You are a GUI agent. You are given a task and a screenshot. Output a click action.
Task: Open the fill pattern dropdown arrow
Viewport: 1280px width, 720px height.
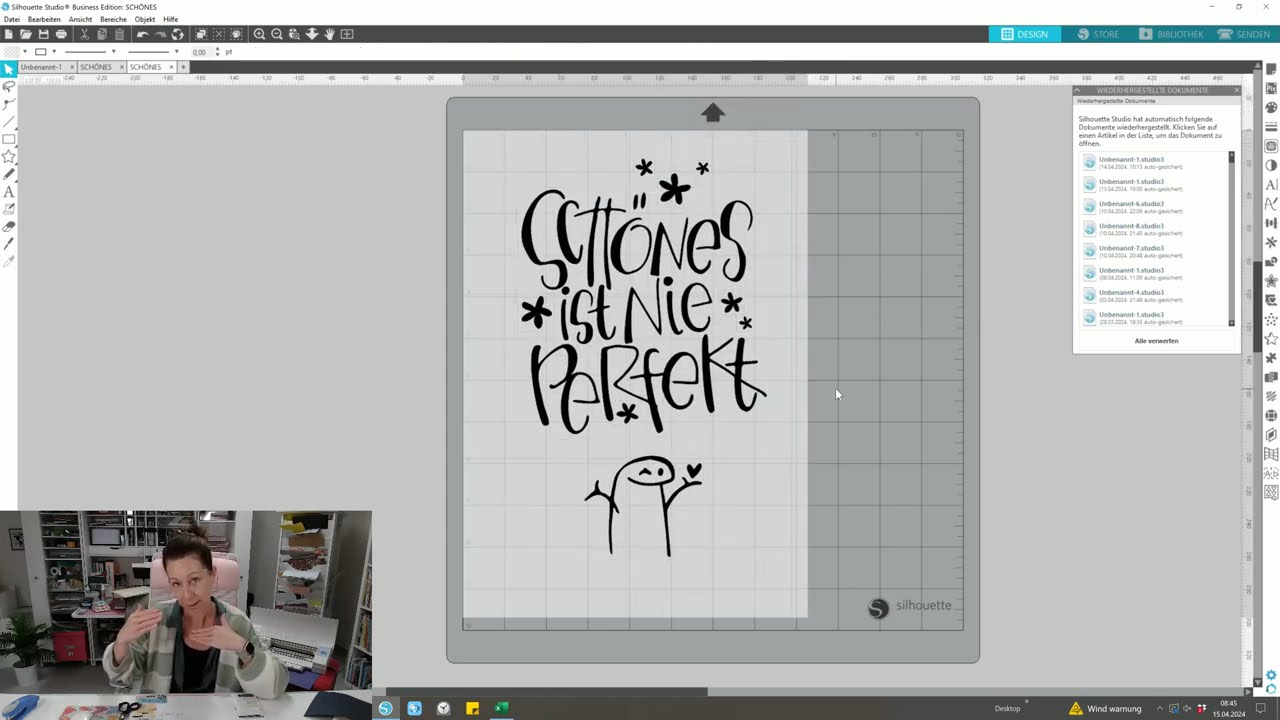[25, 52]
